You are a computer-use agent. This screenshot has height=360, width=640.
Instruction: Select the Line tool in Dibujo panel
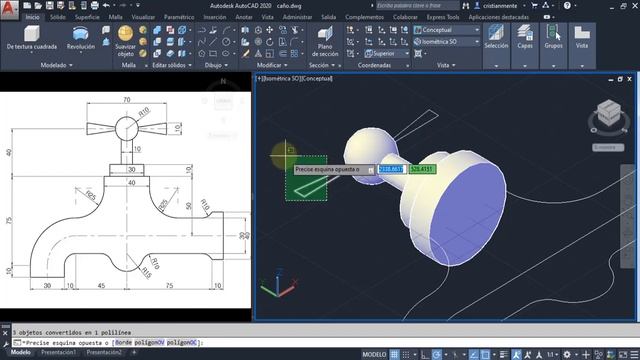click(213, 42)
